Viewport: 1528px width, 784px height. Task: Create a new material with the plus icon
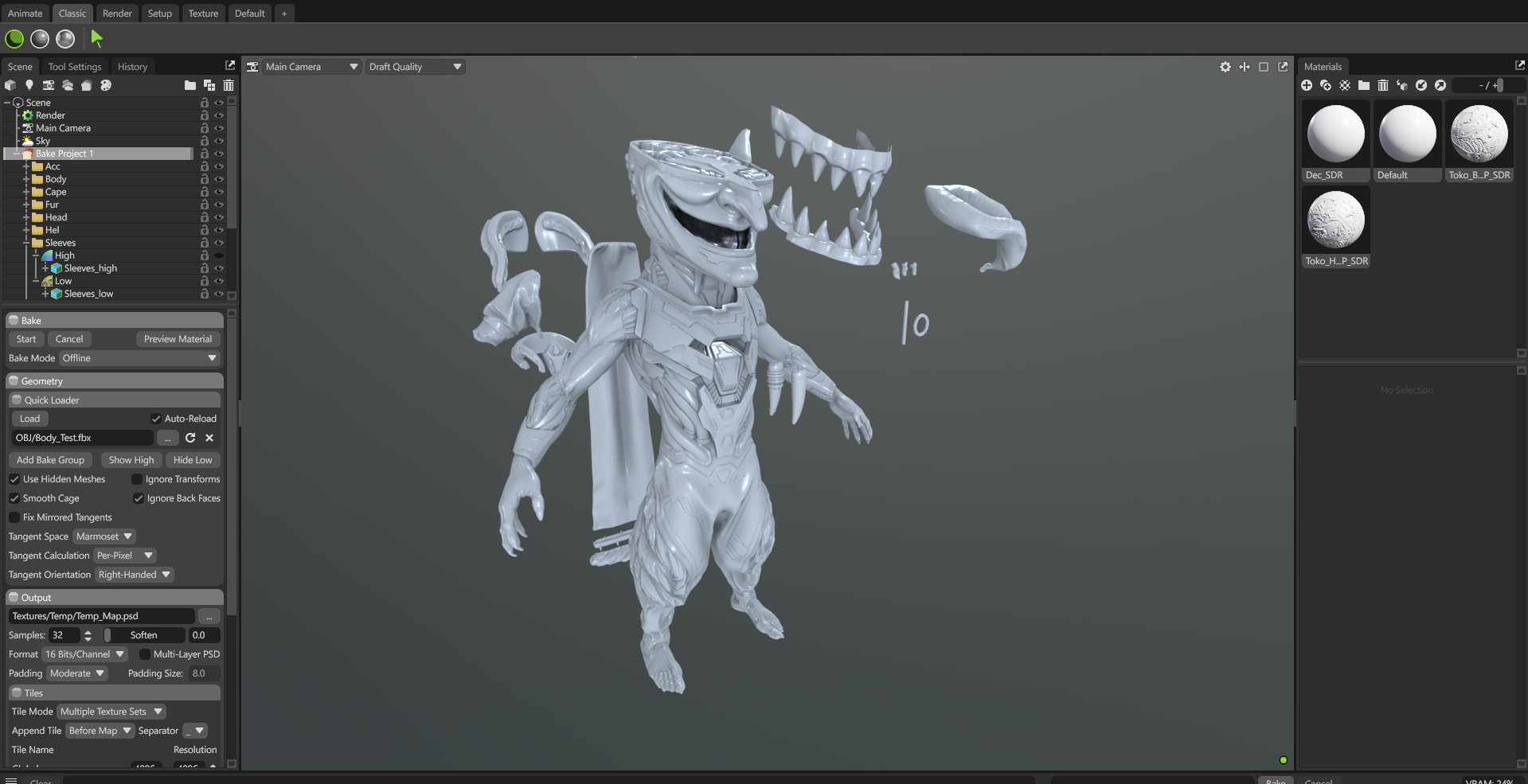pos(1307,85)
